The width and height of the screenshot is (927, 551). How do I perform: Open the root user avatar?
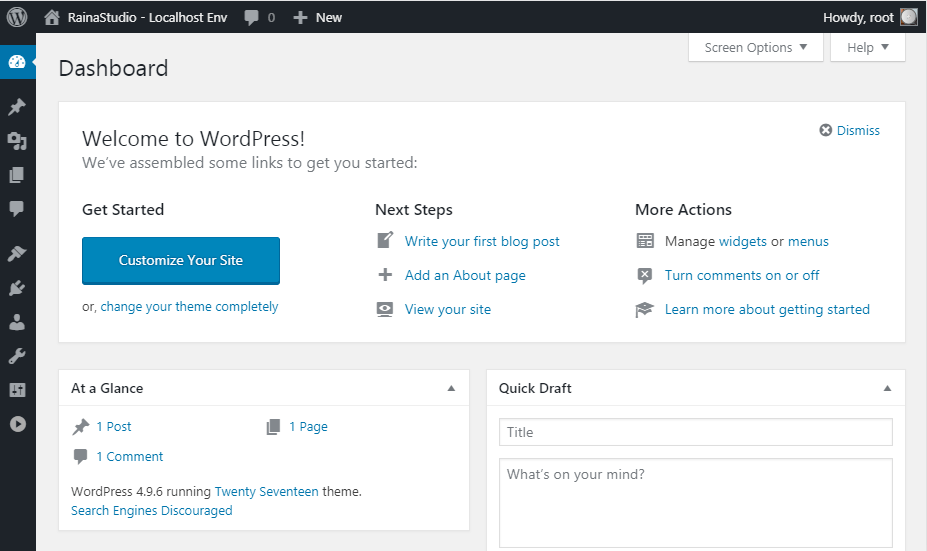pyautogui.click(x=909, y=17)
